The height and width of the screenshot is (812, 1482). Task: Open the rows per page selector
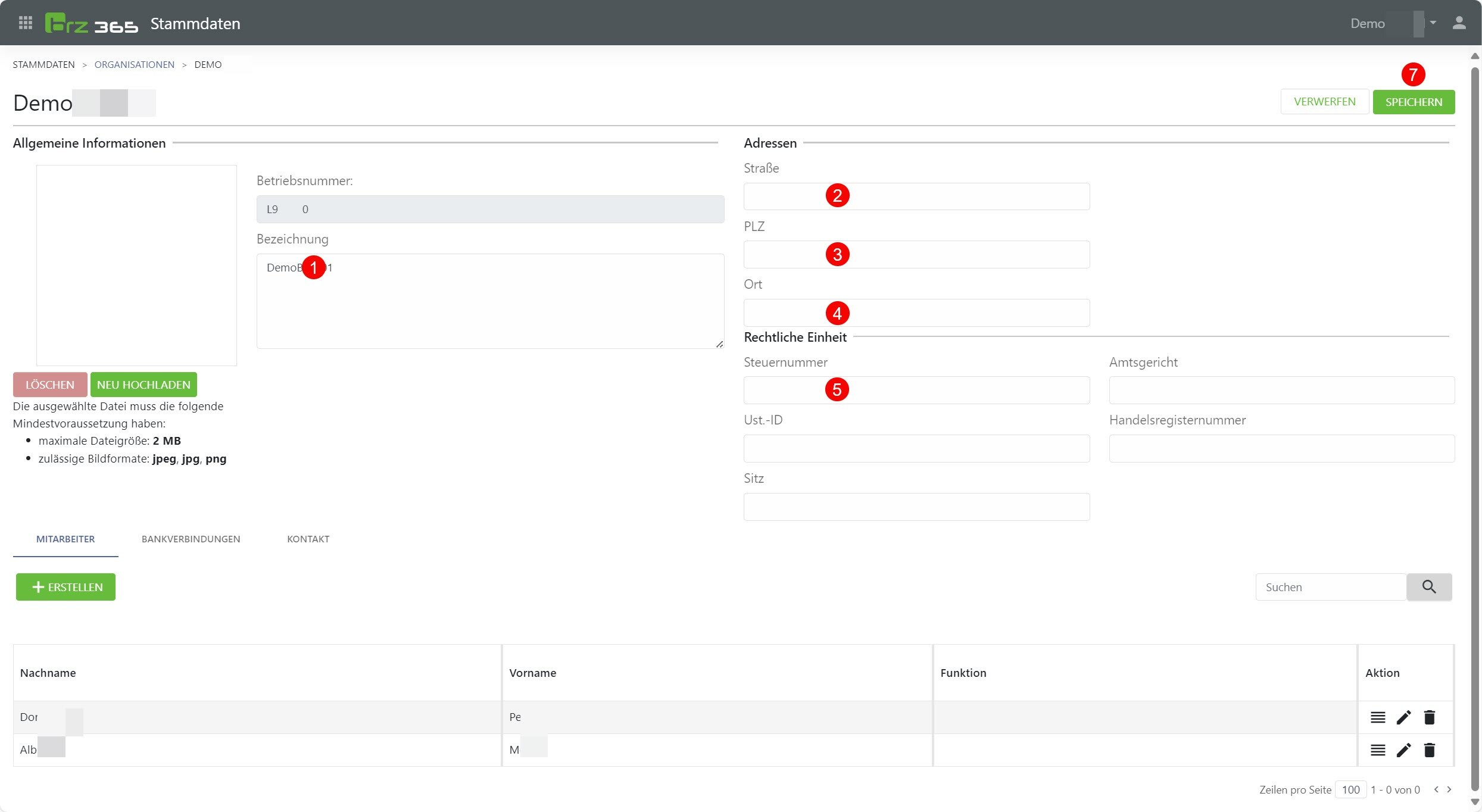pyautogui.click(x=1350, y=790)
